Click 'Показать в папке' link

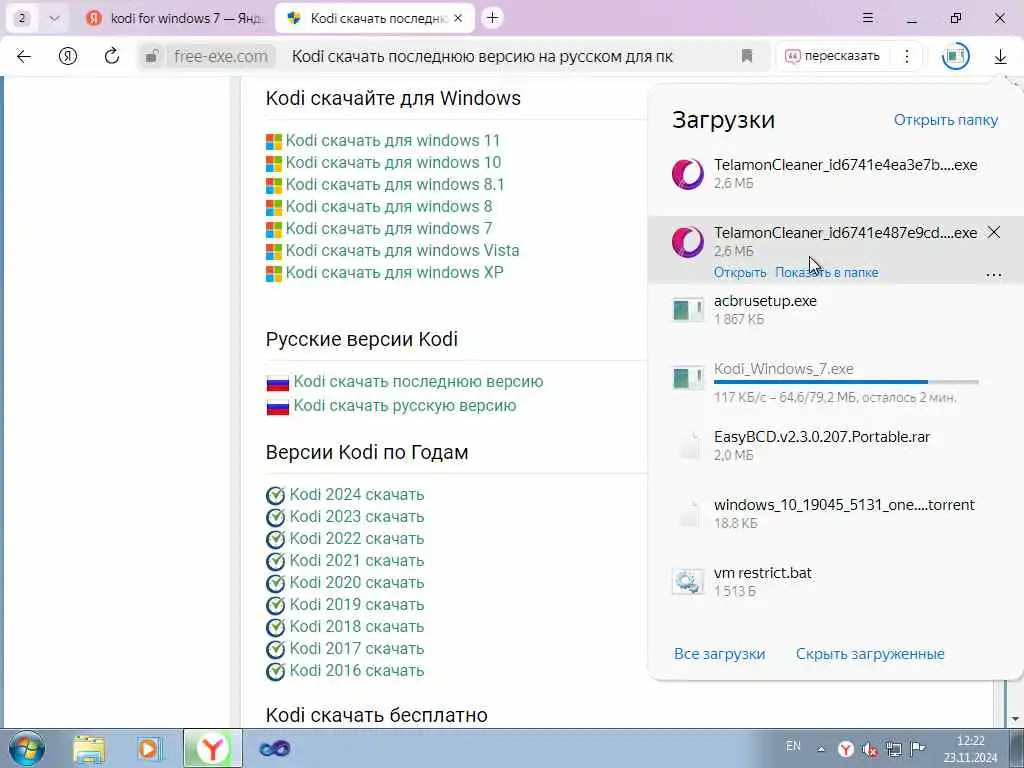(x=827, y=272)
